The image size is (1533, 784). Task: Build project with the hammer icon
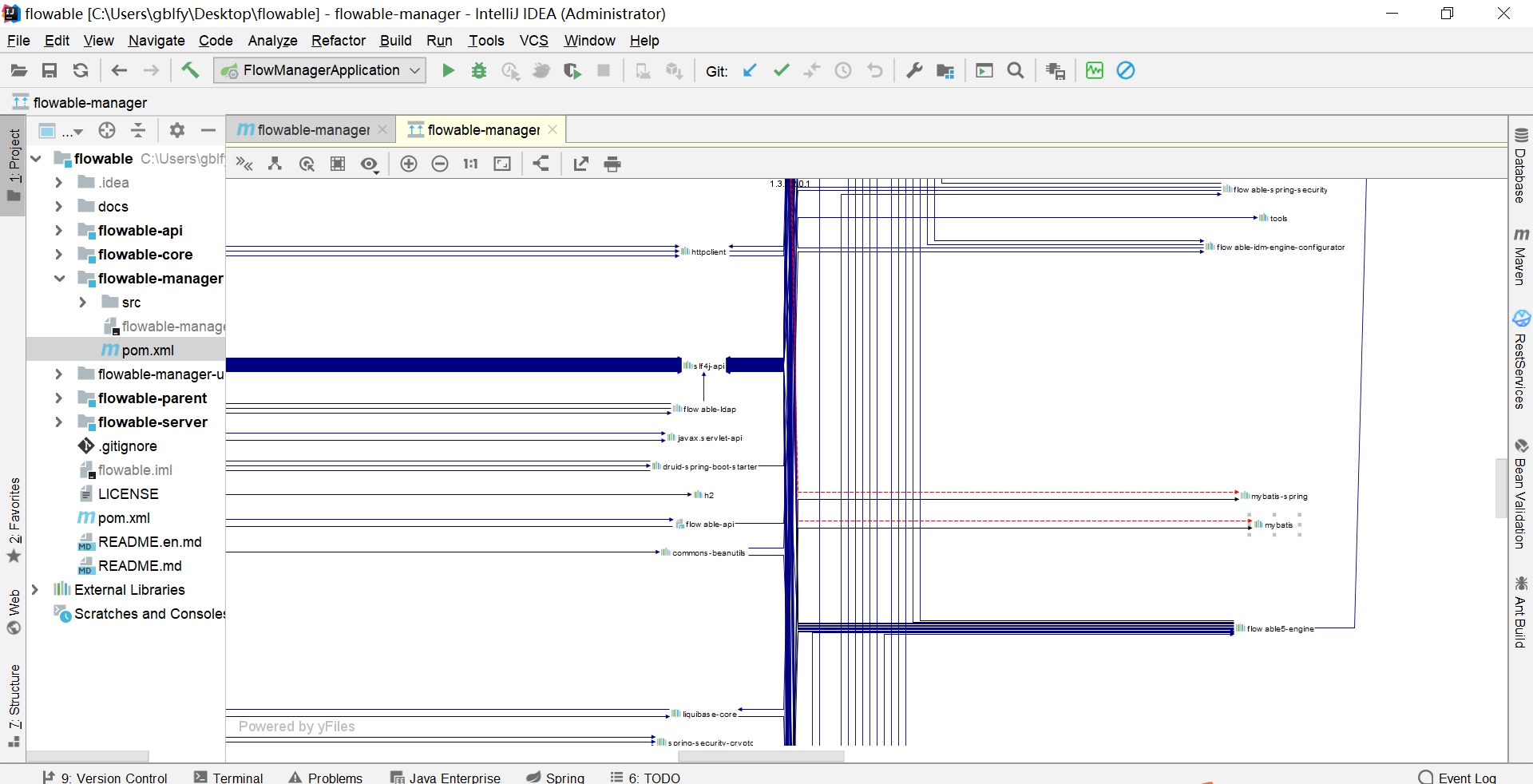pyautogui.click(x=190, y=70)
